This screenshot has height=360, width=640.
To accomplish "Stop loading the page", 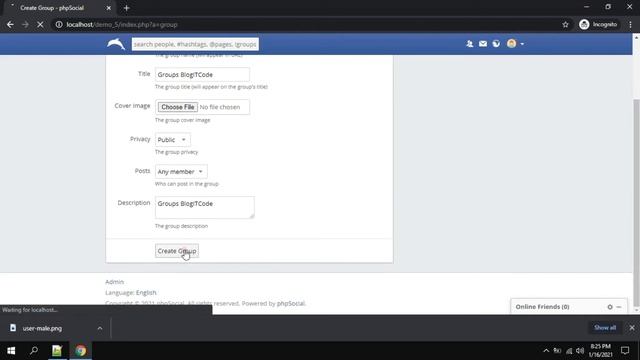I will click(40, 24).
